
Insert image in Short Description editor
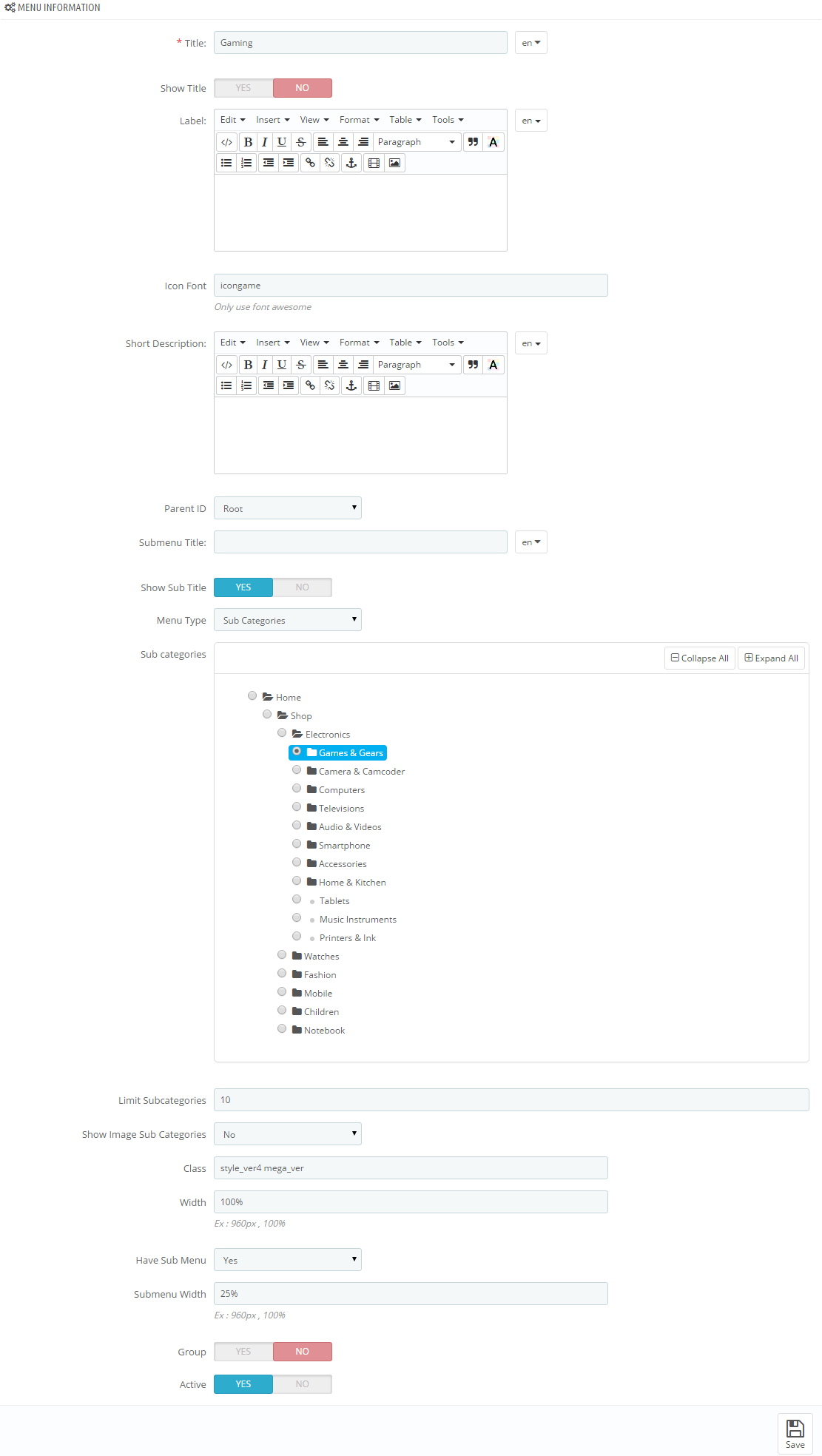tap(394, 385)
